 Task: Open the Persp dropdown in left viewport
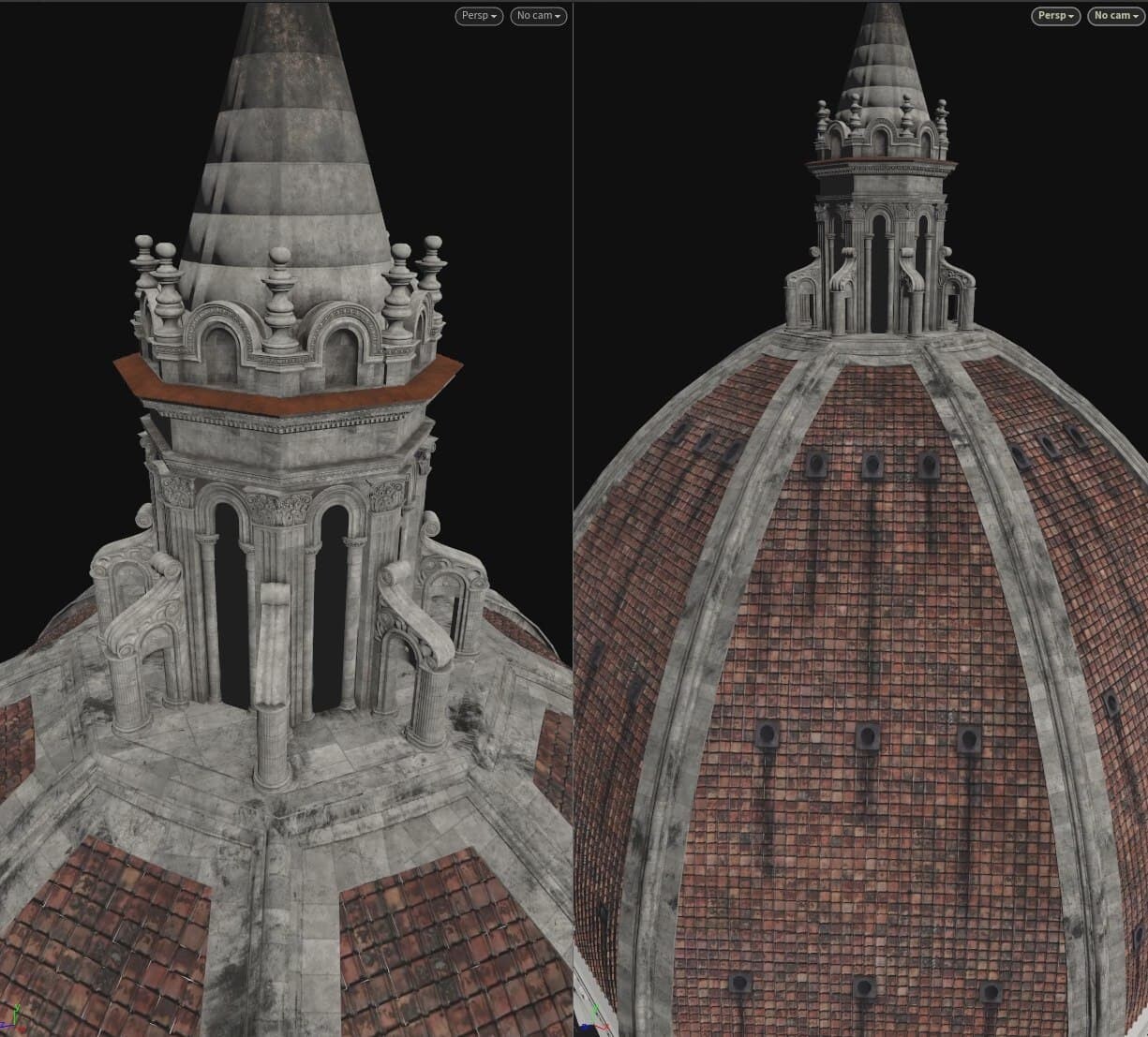coord(479,16)
